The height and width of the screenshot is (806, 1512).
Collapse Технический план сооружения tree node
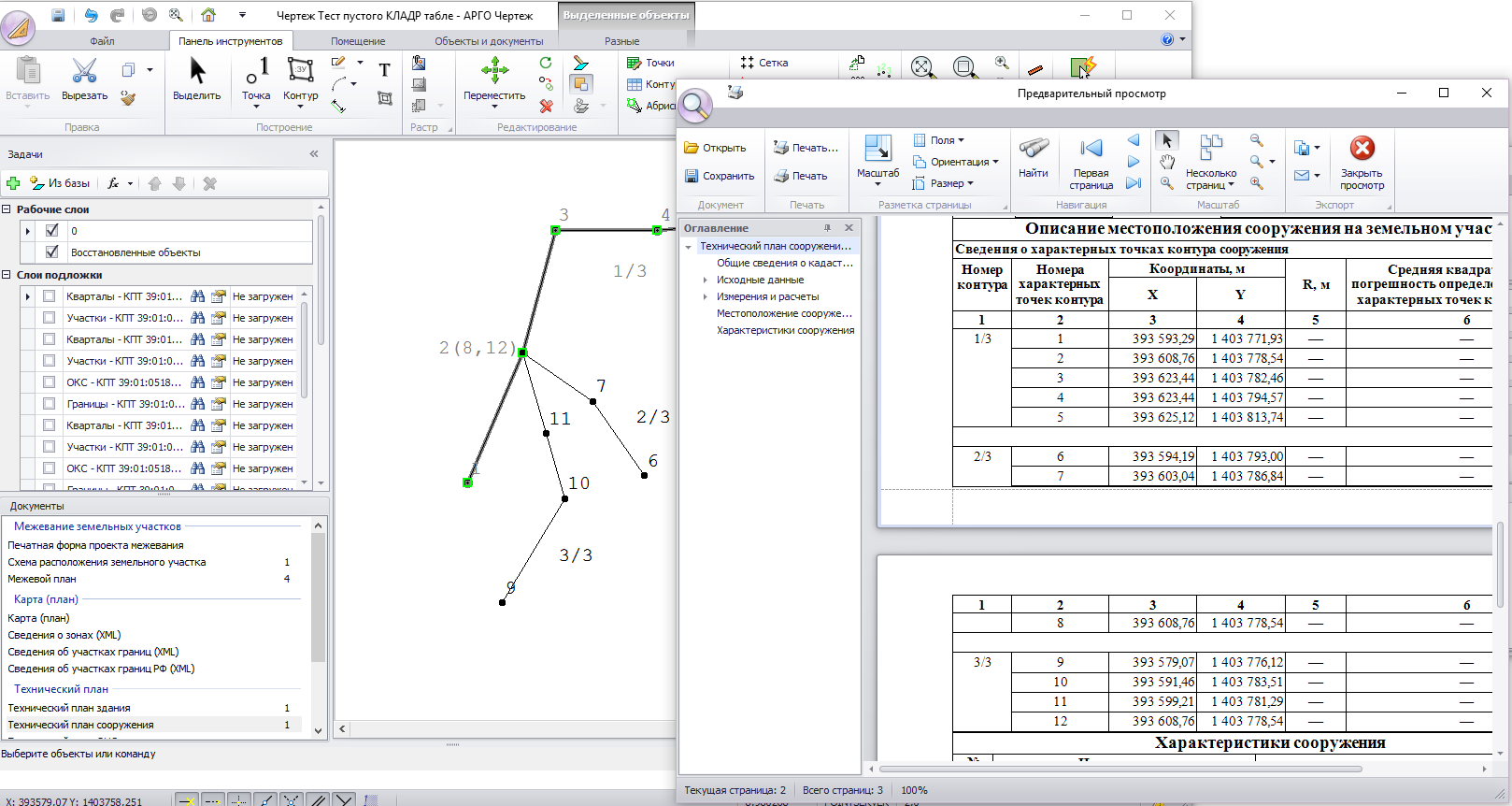[x=689, y=247]
